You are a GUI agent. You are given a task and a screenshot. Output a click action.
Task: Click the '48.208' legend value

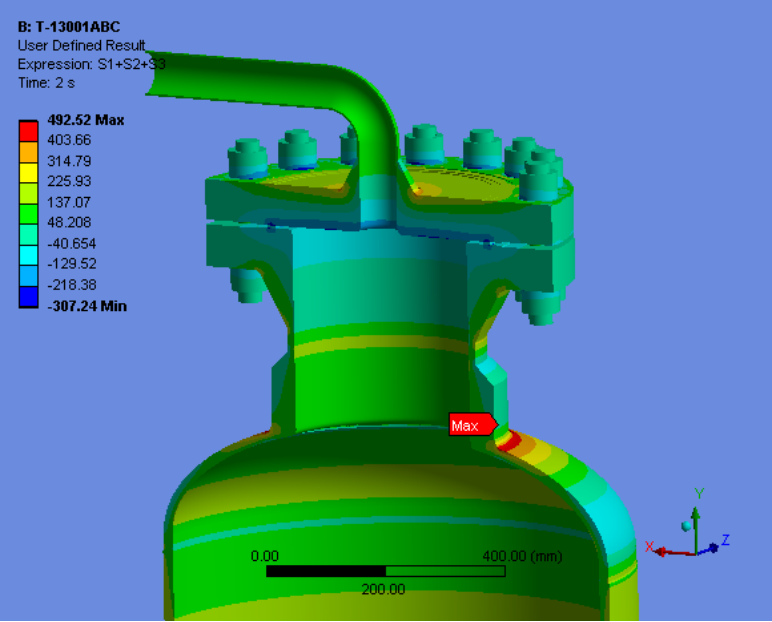tap(69, 222)
